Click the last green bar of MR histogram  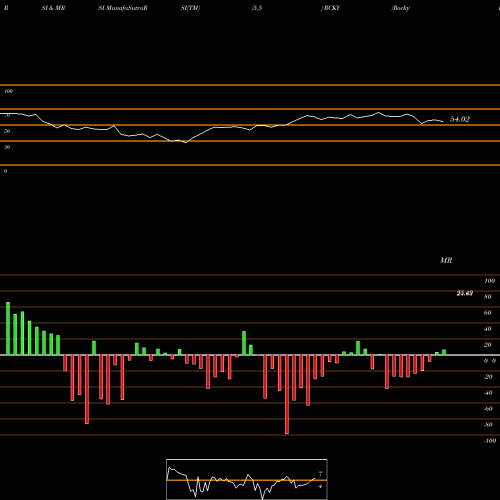click(444, 352)
